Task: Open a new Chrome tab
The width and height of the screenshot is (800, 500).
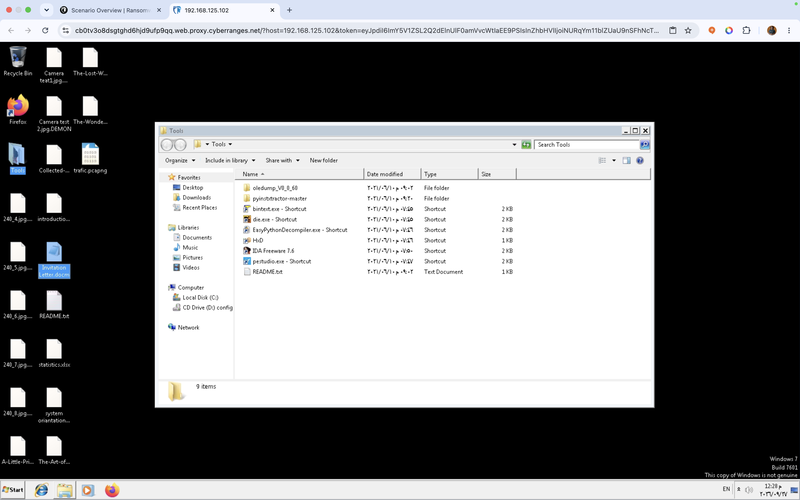Action: pos(289,10)
